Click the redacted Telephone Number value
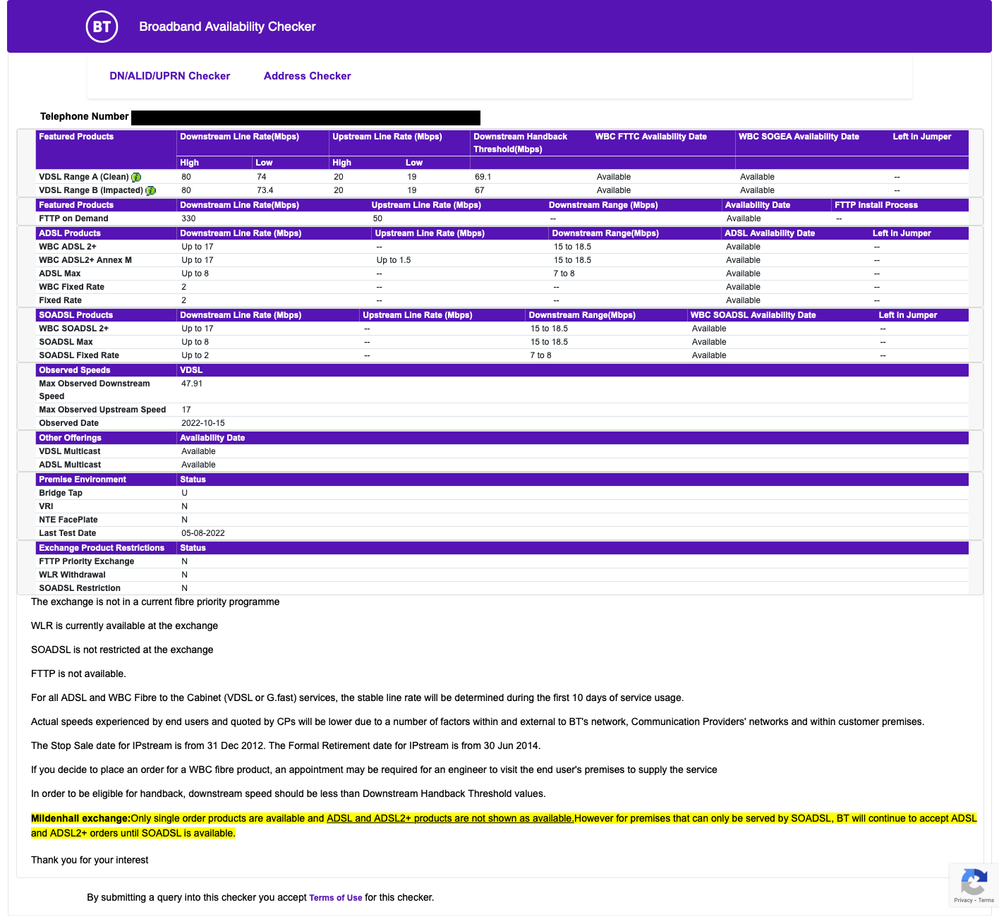Viewport: 999px width, 916px height. coord(305,118)
